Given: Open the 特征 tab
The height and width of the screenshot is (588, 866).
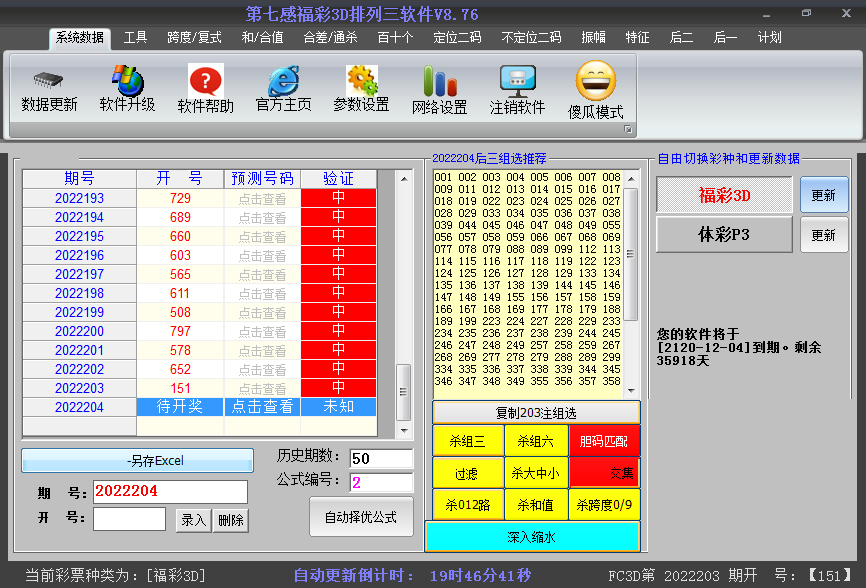Looking at the screenshot, I should pos(637,38).
